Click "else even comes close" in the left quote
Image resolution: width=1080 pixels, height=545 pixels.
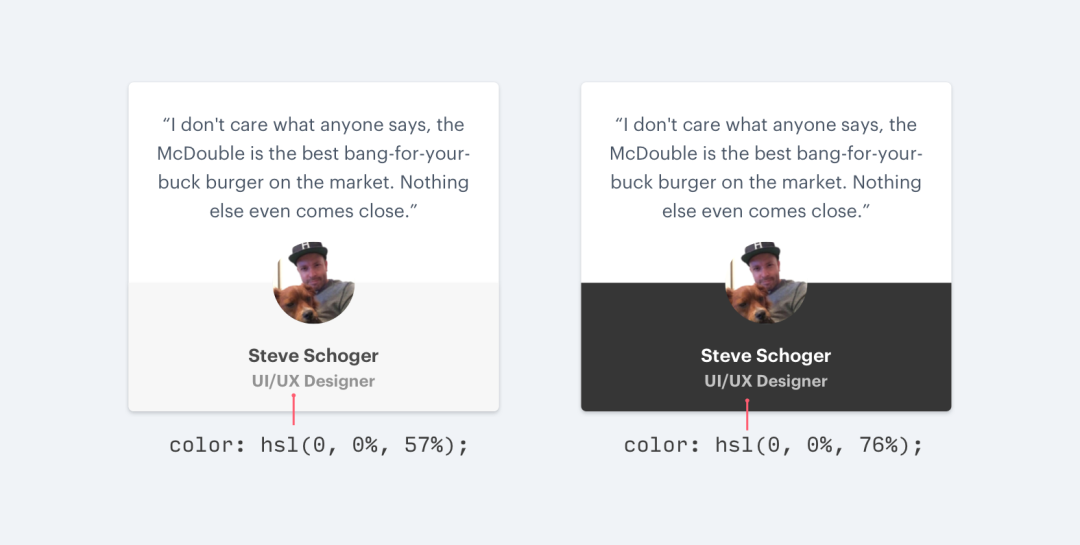(313, 211)
